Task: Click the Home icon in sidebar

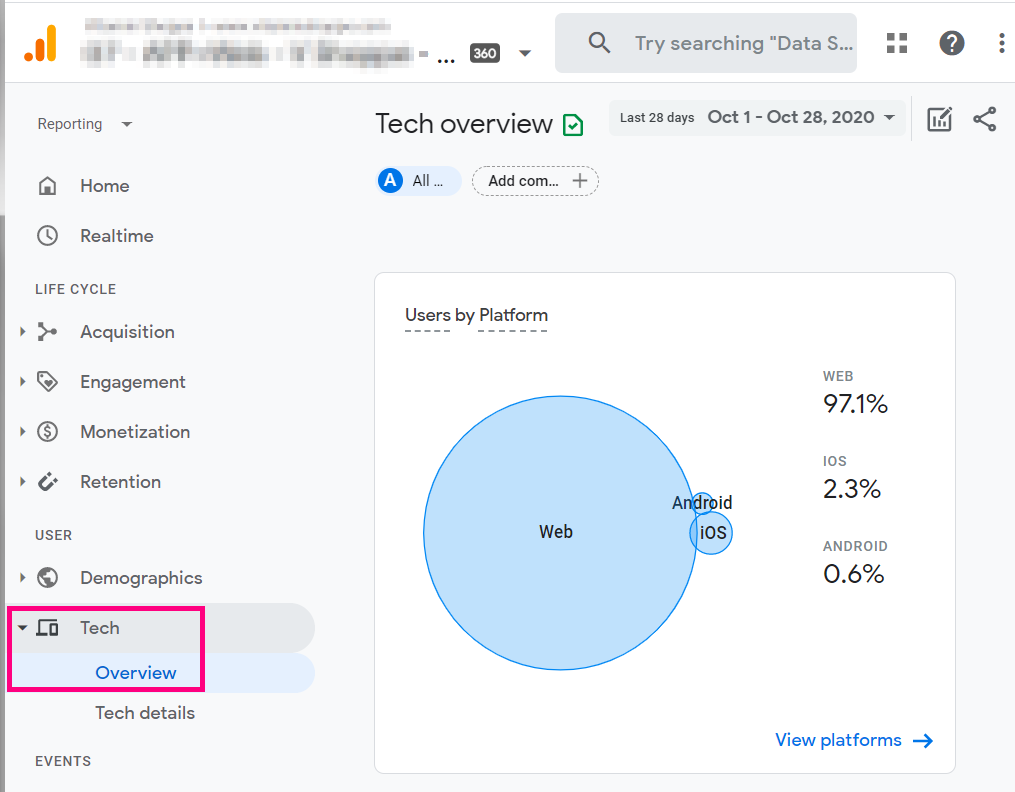Action: (x=47, y=186)
